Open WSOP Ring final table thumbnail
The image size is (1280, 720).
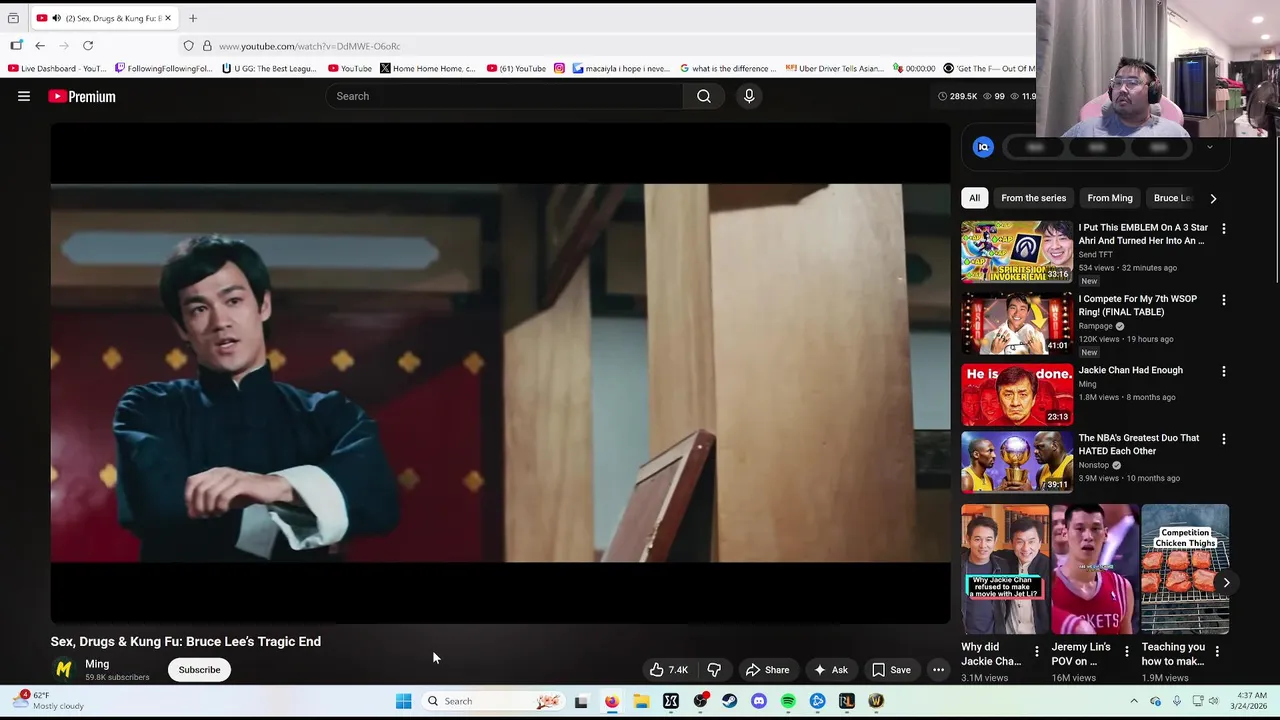(1017, 324)
